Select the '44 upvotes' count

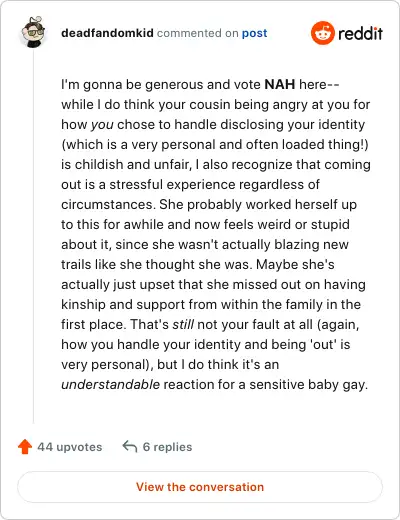[70, 447]
